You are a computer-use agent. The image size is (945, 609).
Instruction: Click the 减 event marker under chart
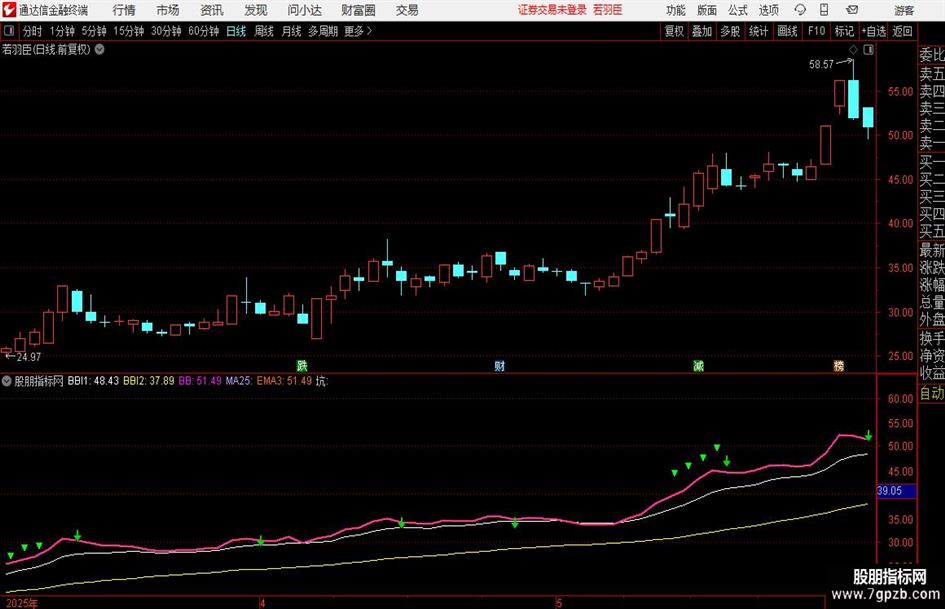tap(699, 366)
